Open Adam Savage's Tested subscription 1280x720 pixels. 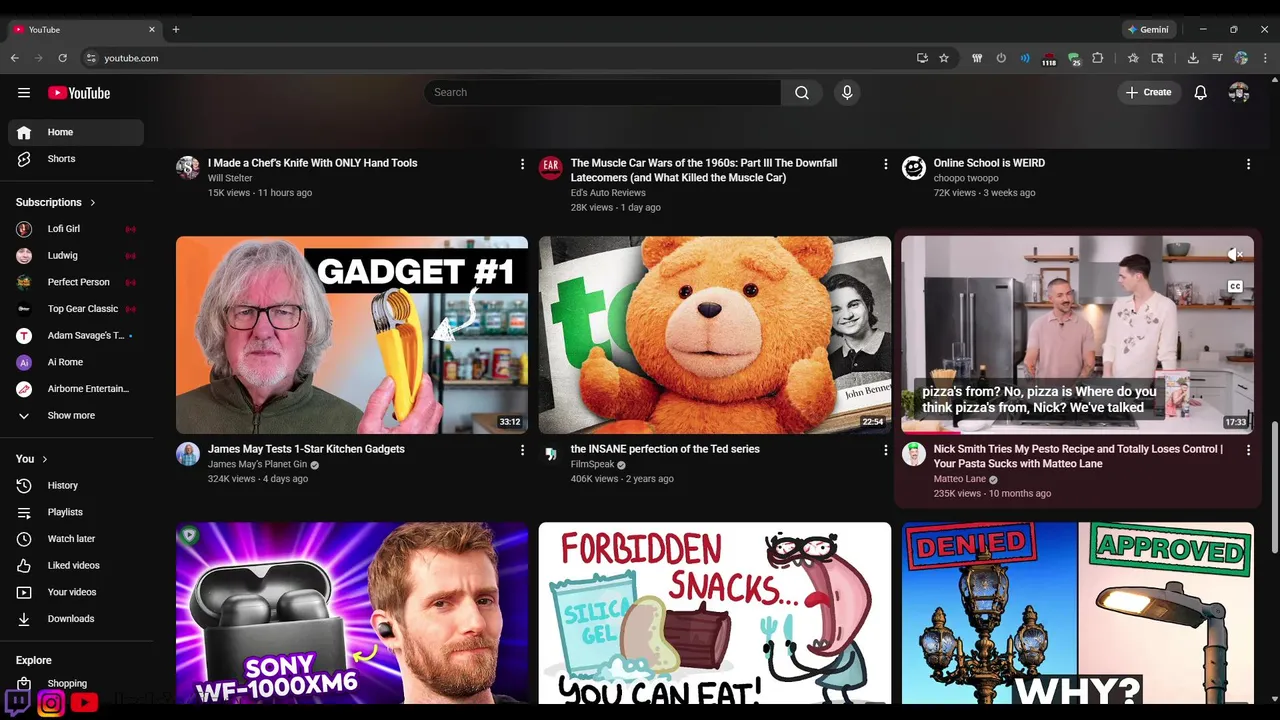pyautogui.click(x=76, y=335)
